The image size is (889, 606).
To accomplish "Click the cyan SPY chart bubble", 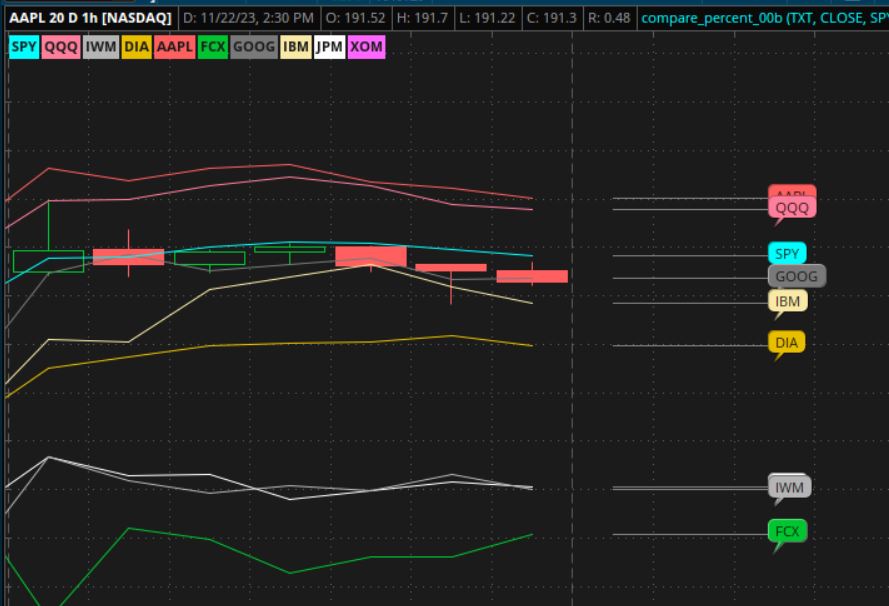I will [787, 253].
